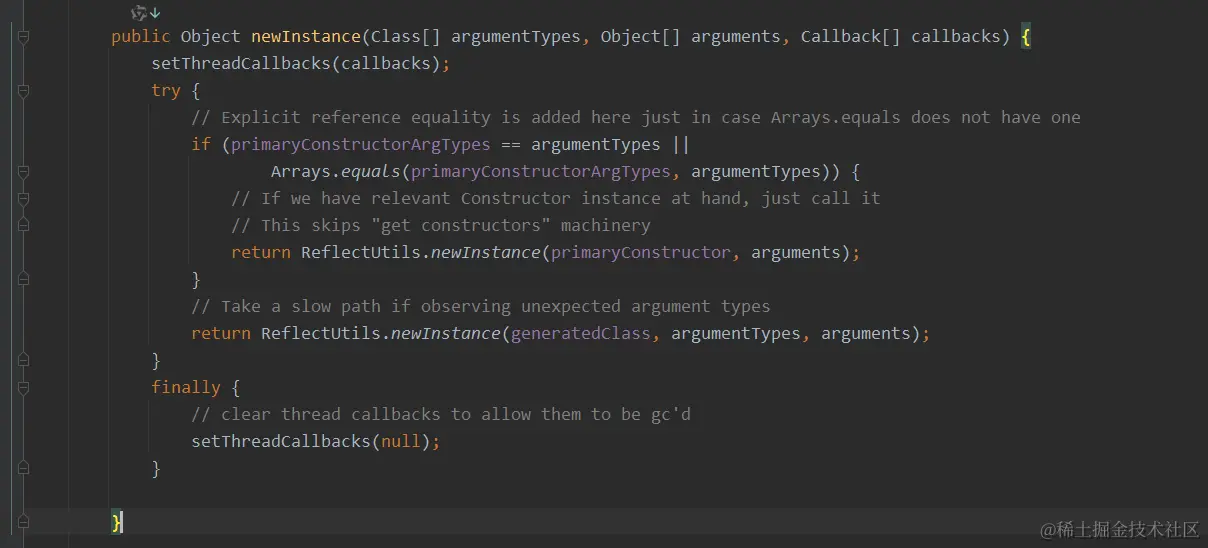Click 'Callback[] callbacks' parameter in signature

coord(901,36)
